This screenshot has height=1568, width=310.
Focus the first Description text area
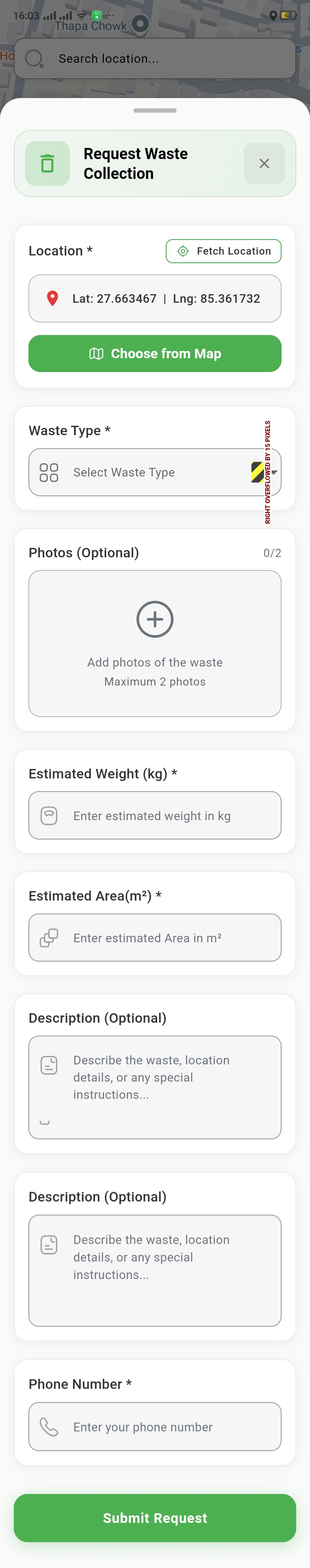pyautogui.click(x=155, y=1087)
